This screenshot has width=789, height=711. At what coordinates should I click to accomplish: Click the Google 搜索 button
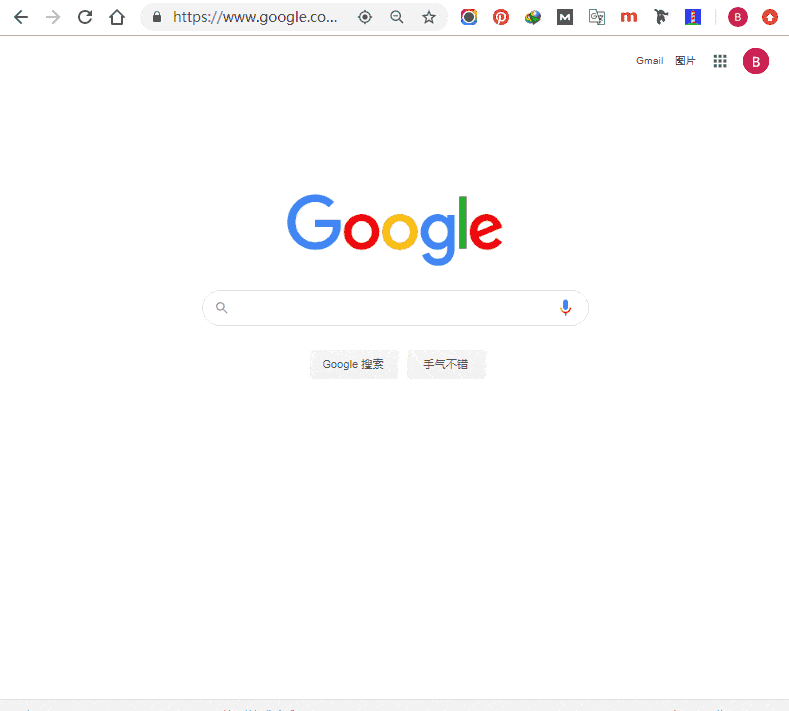(353, 364)
